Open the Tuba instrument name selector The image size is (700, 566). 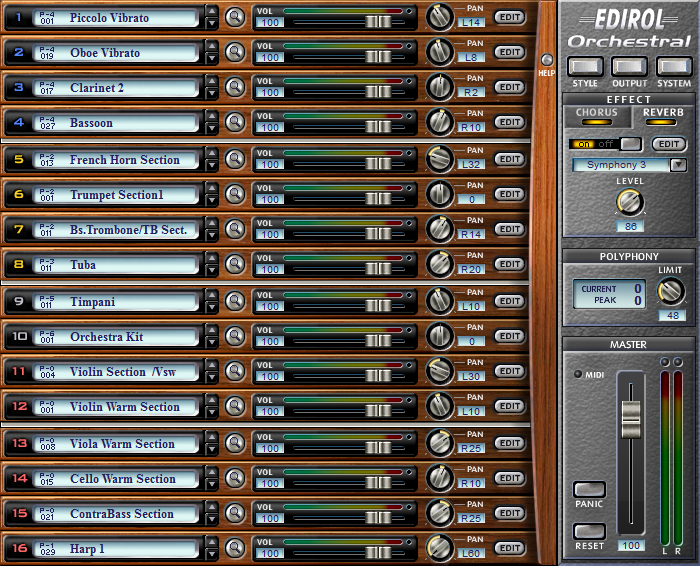point(116,265)
